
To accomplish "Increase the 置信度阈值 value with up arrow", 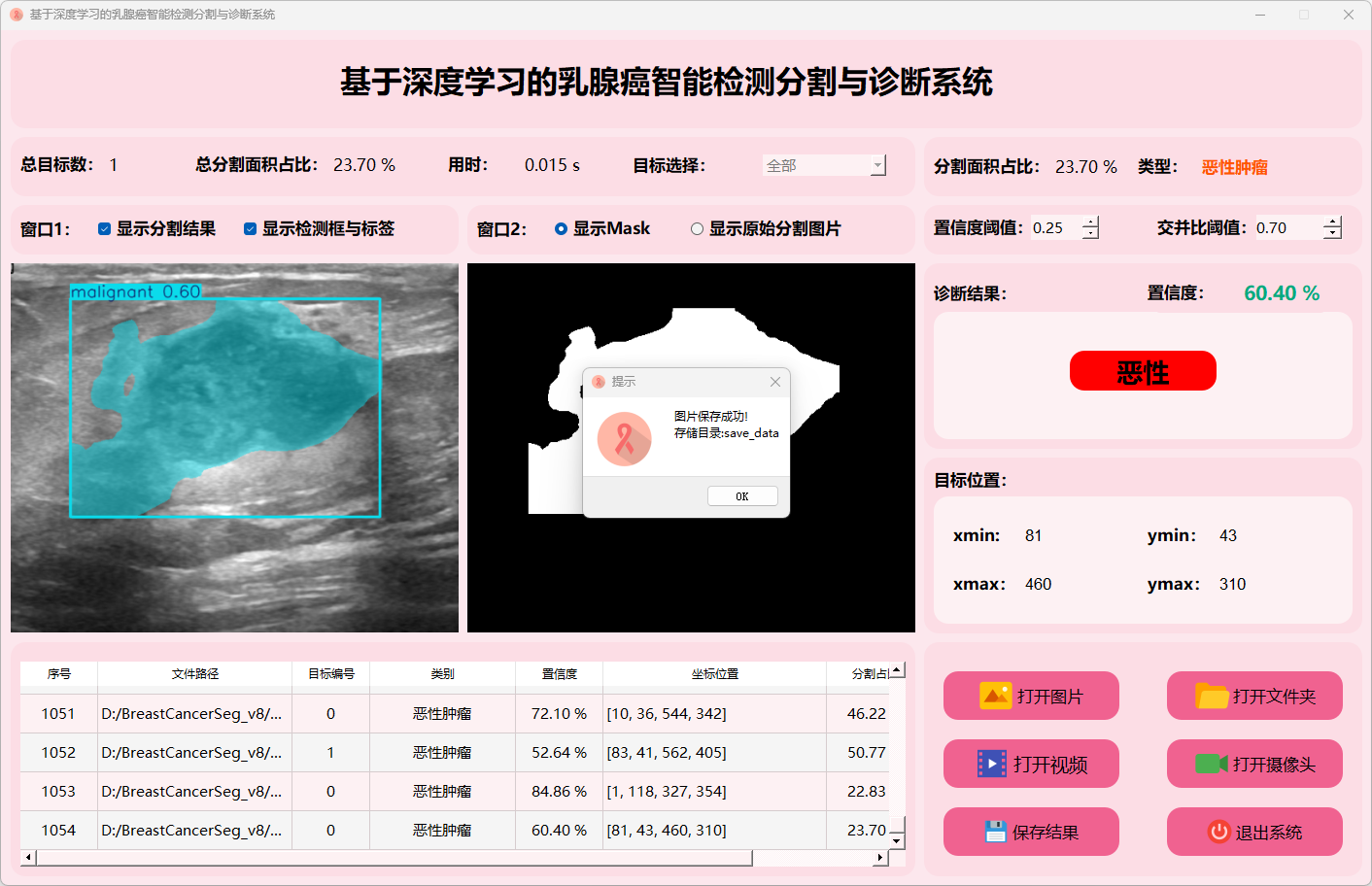I will [1090, 222].
